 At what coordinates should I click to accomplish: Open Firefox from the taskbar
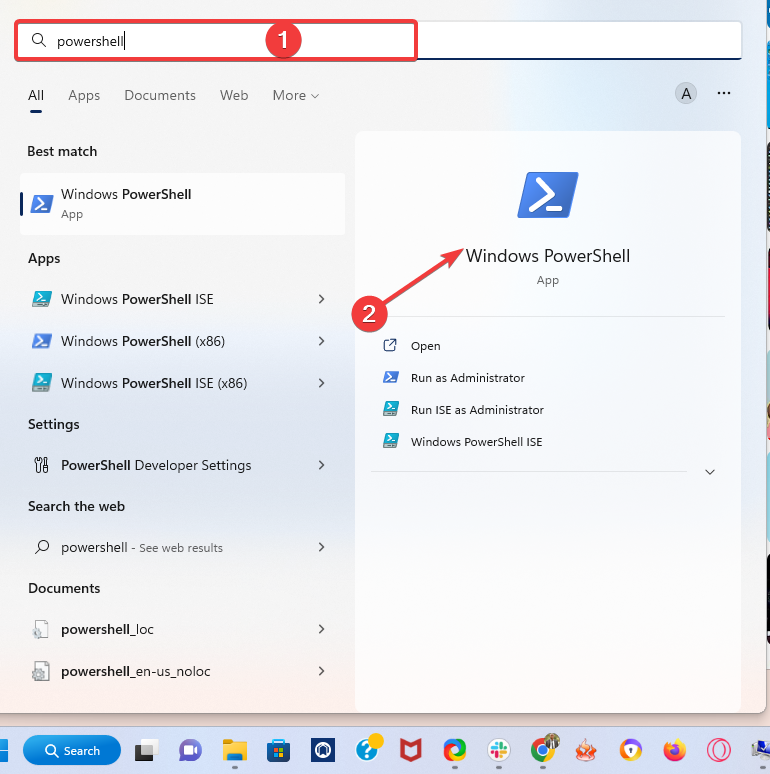pyautogui.click(x=675, y=750)
